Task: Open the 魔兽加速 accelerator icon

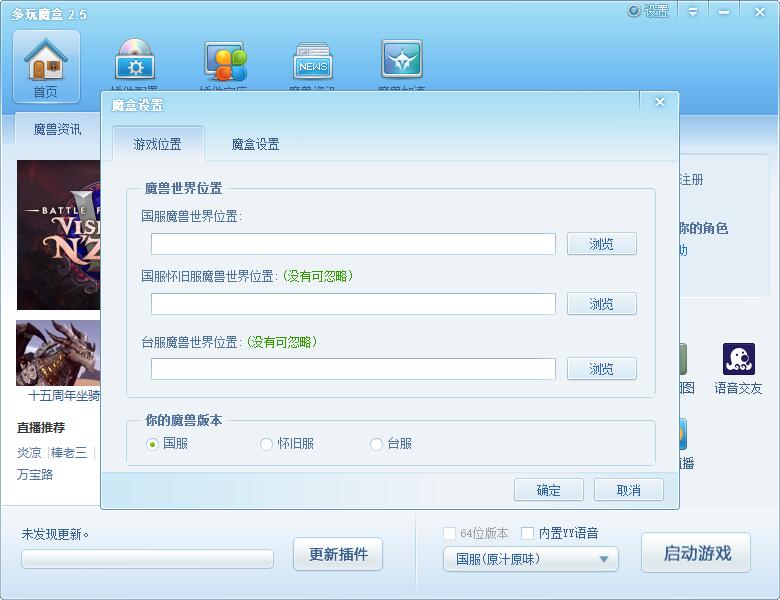Action: tap(401, 61)
